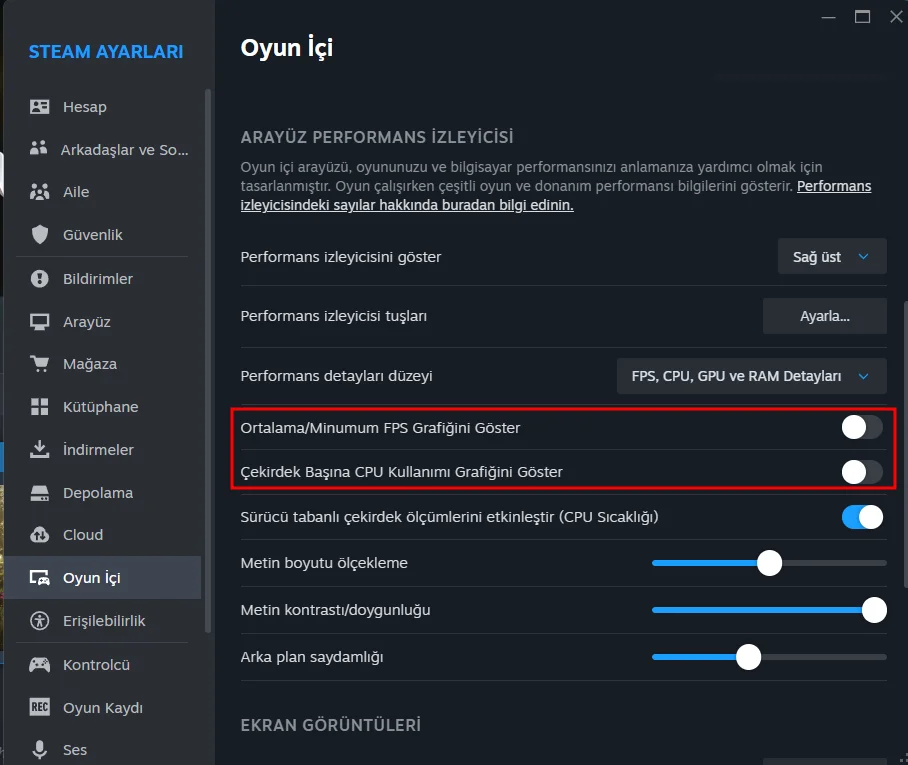Click the Arka plan saydamlığı slider handle
The image size is (908, 765).
pyautogui.click(x=748, y=657)
